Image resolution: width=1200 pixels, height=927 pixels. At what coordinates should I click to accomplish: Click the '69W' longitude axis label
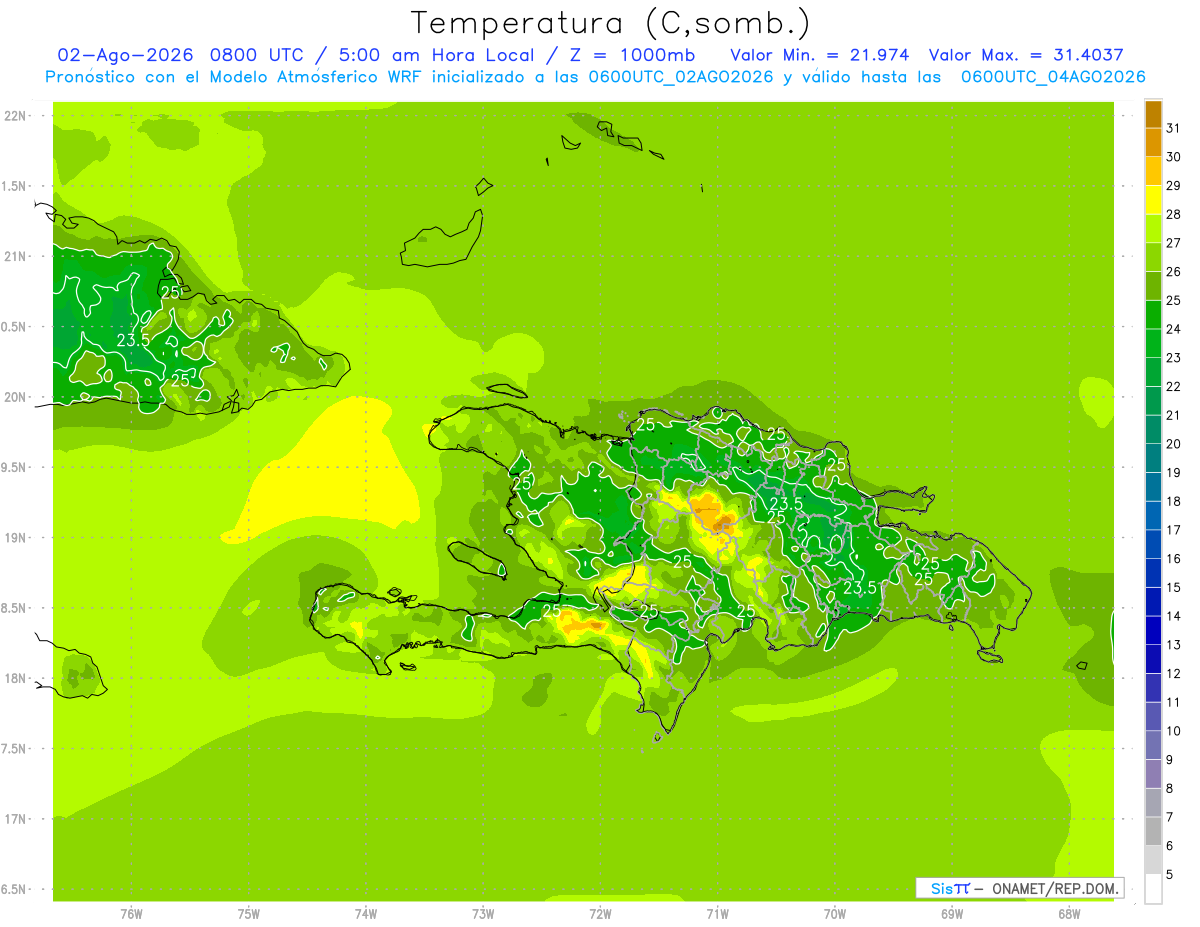pos(952,913)
